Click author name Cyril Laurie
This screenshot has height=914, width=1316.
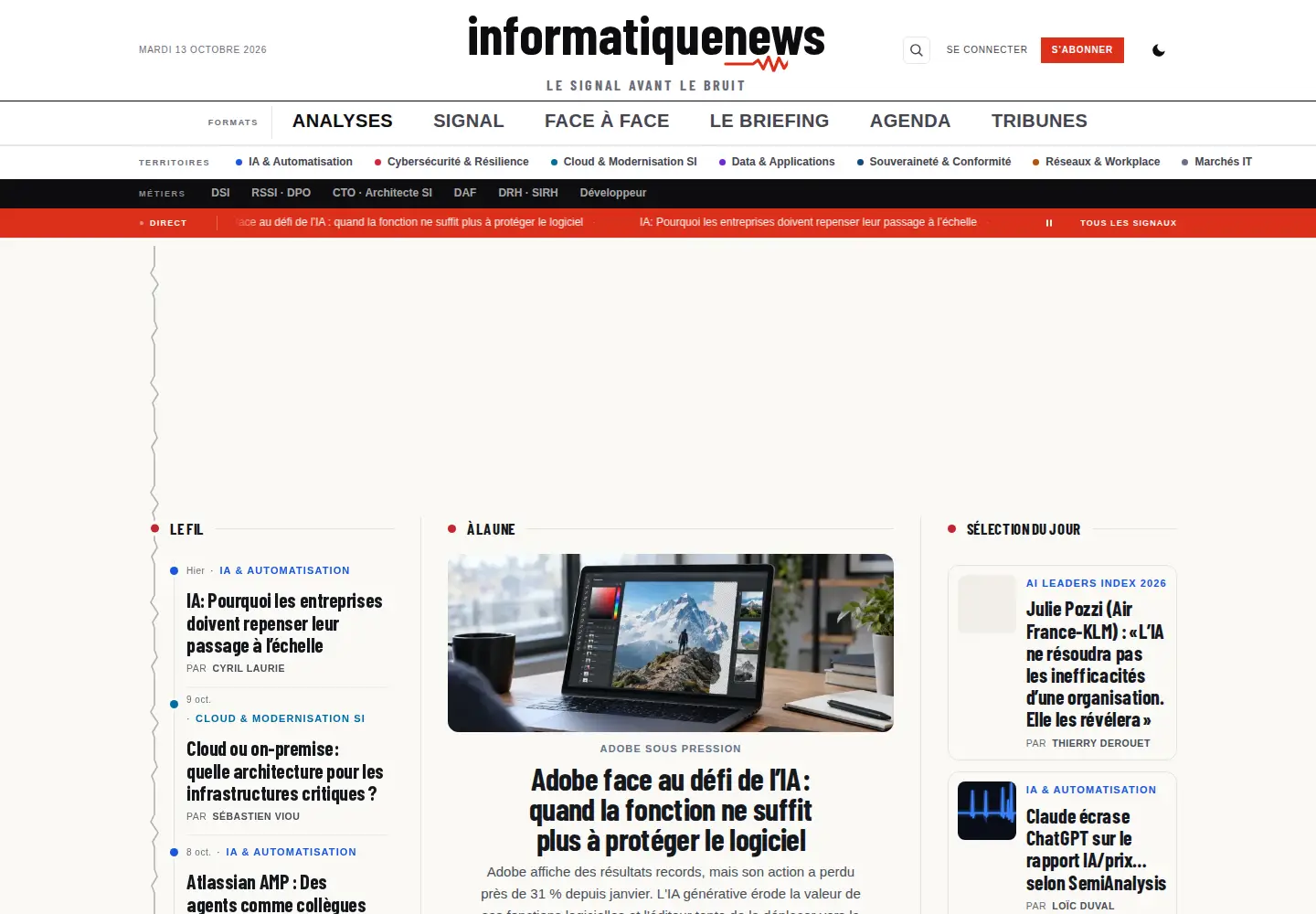coord(249,668)
